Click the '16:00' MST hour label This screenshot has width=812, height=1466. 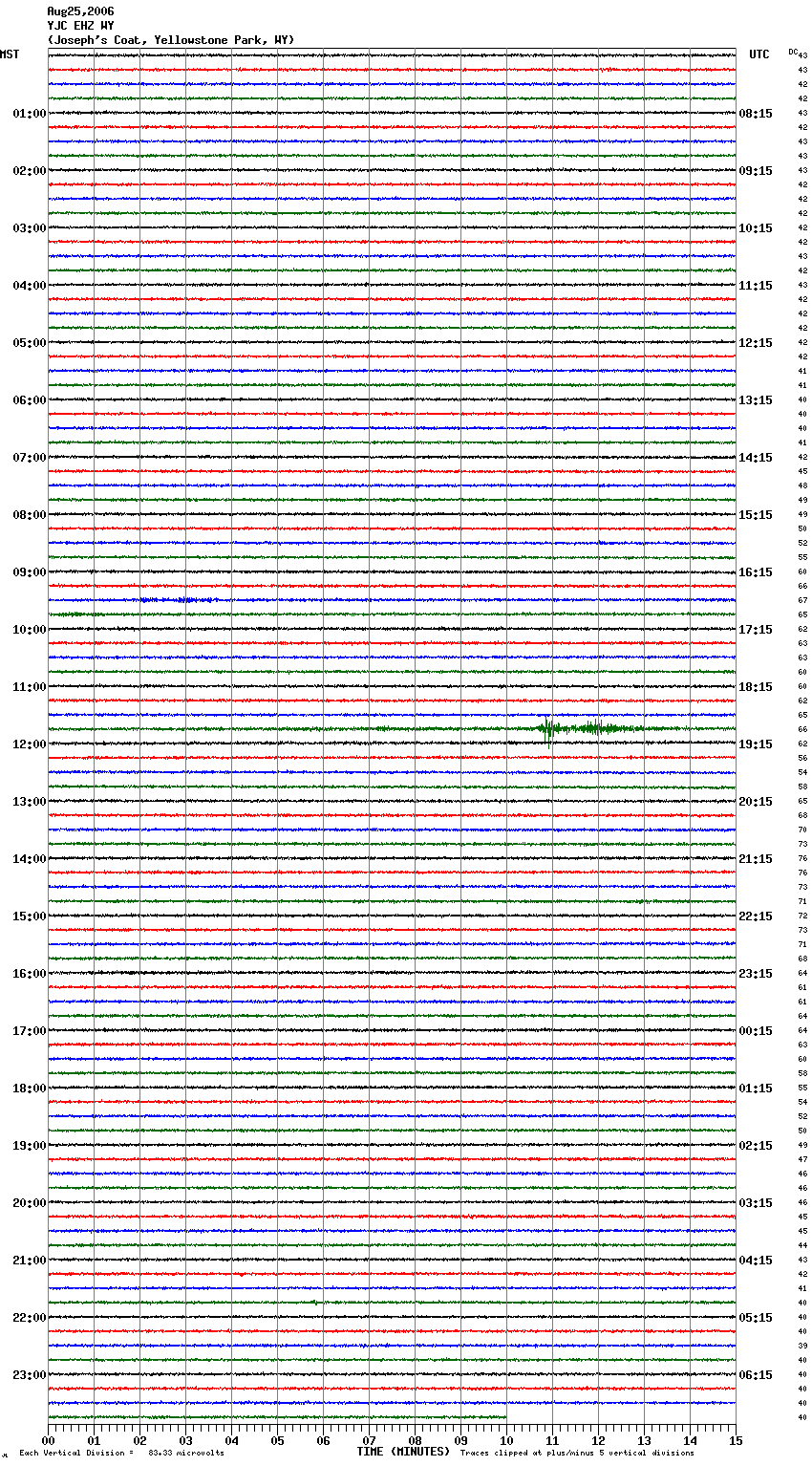[30, 974]
